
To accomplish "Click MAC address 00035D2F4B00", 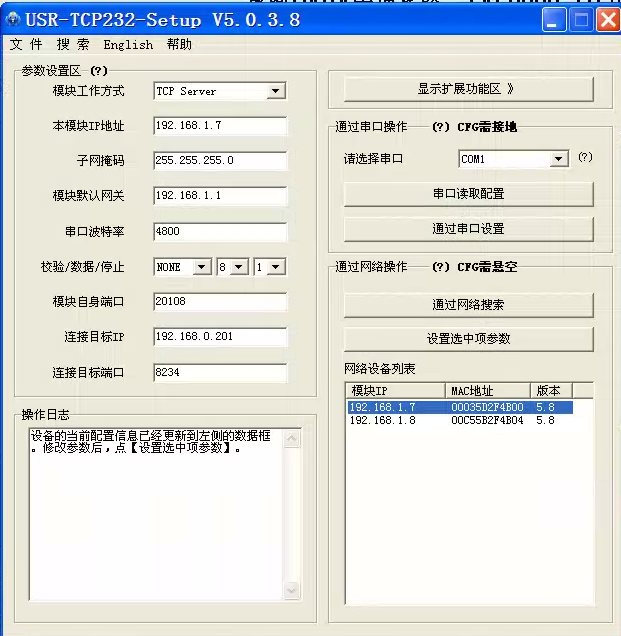I will point(487,407).
